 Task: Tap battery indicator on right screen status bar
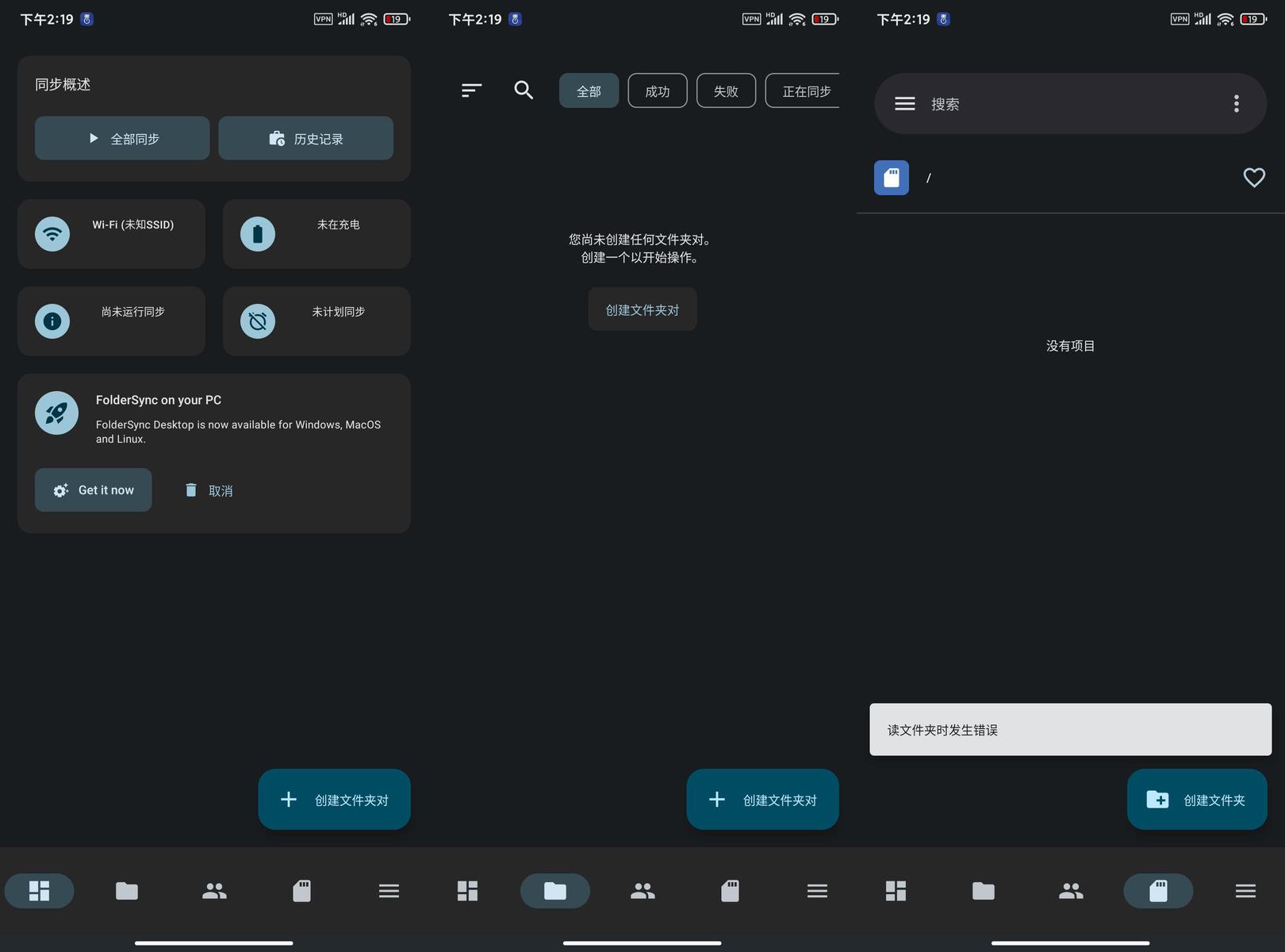coord(1253,19)
